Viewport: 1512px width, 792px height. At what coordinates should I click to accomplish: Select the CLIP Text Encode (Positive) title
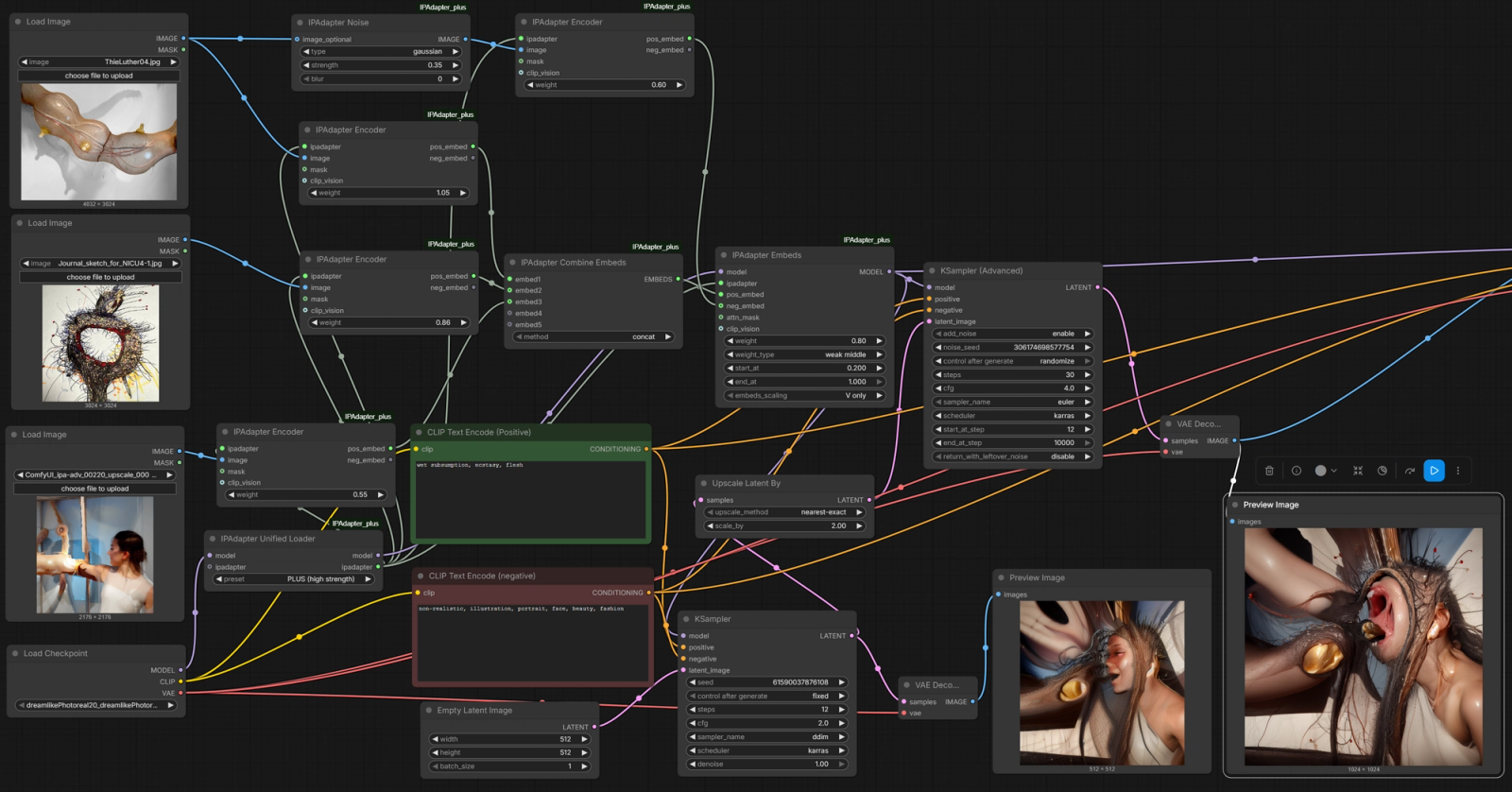[x=479, y=433]
